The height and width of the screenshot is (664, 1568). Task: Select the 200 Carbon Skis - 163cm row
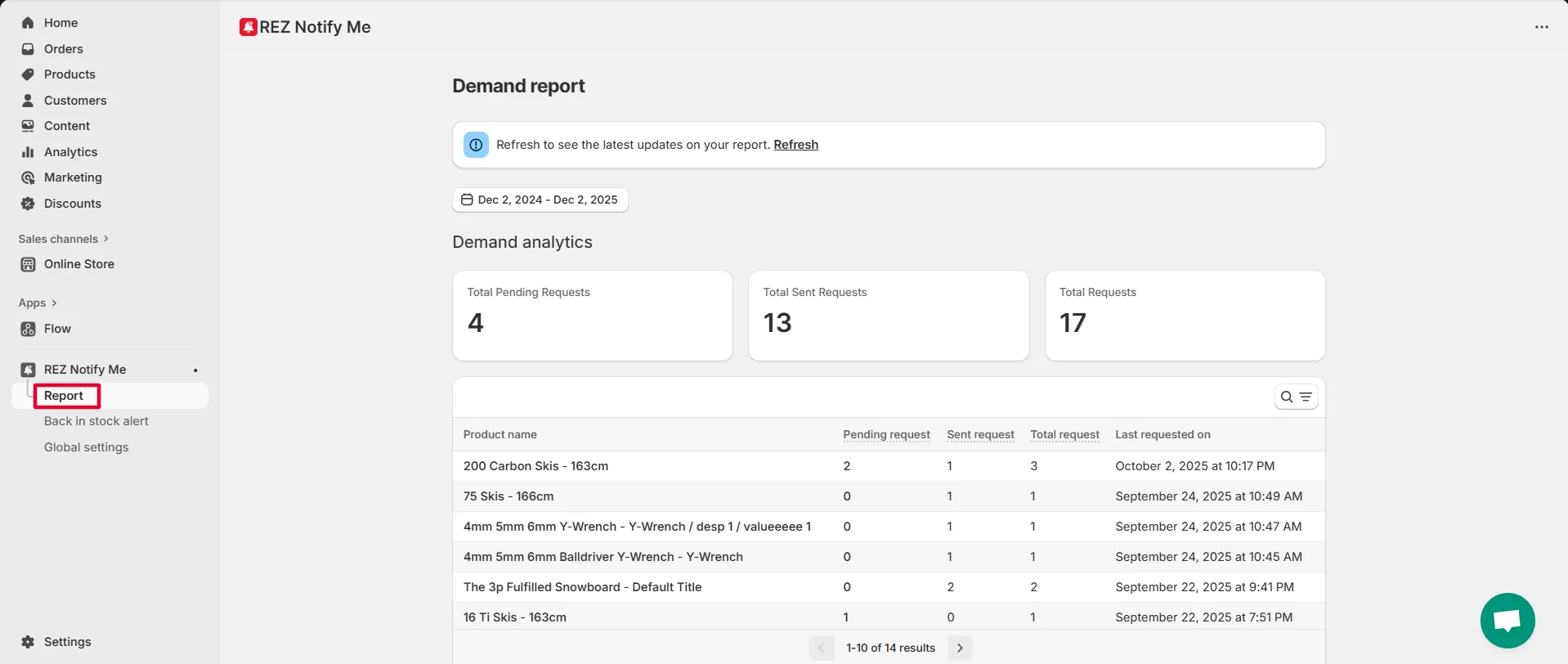889,466
